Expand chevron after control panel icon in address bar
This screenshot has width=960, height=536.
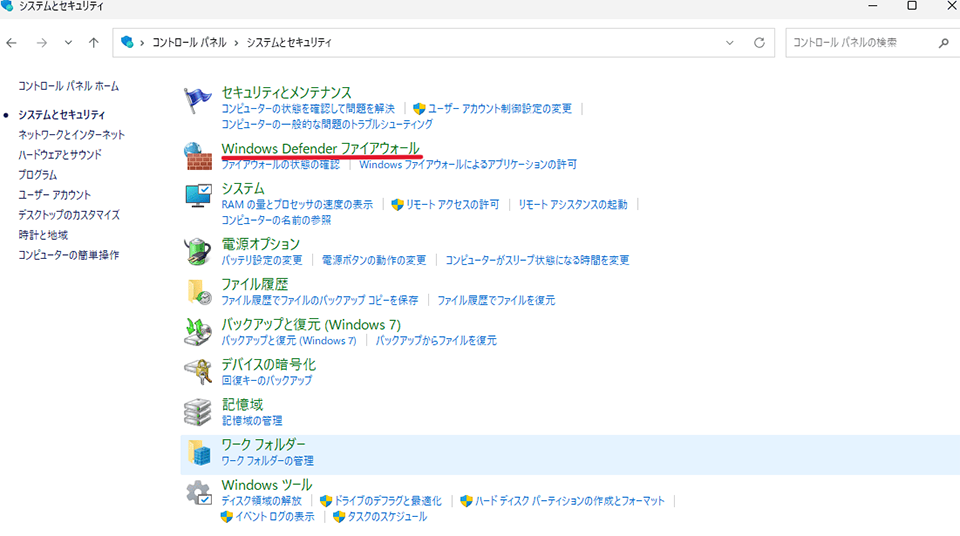pos(142,43)
